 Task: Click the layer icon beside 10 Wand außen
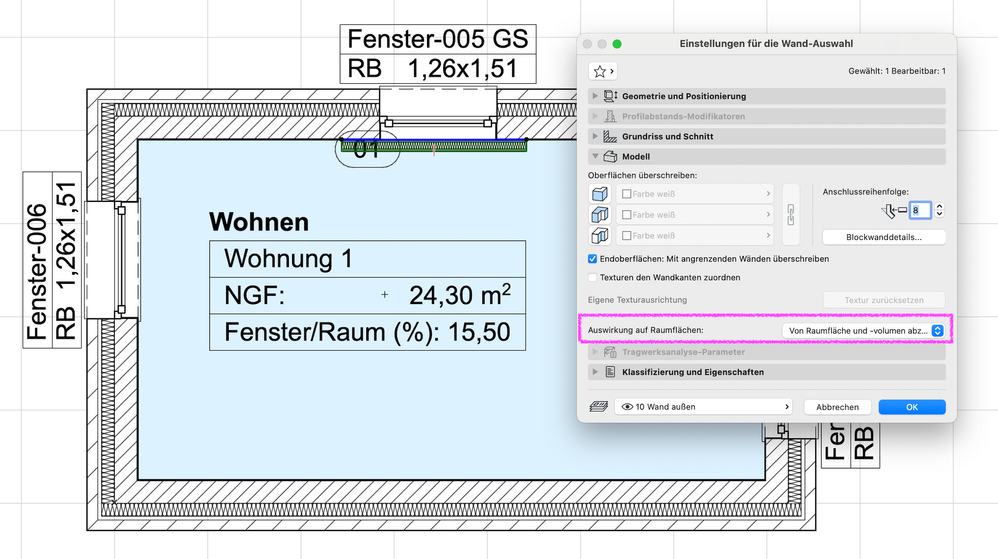(598, 406)
